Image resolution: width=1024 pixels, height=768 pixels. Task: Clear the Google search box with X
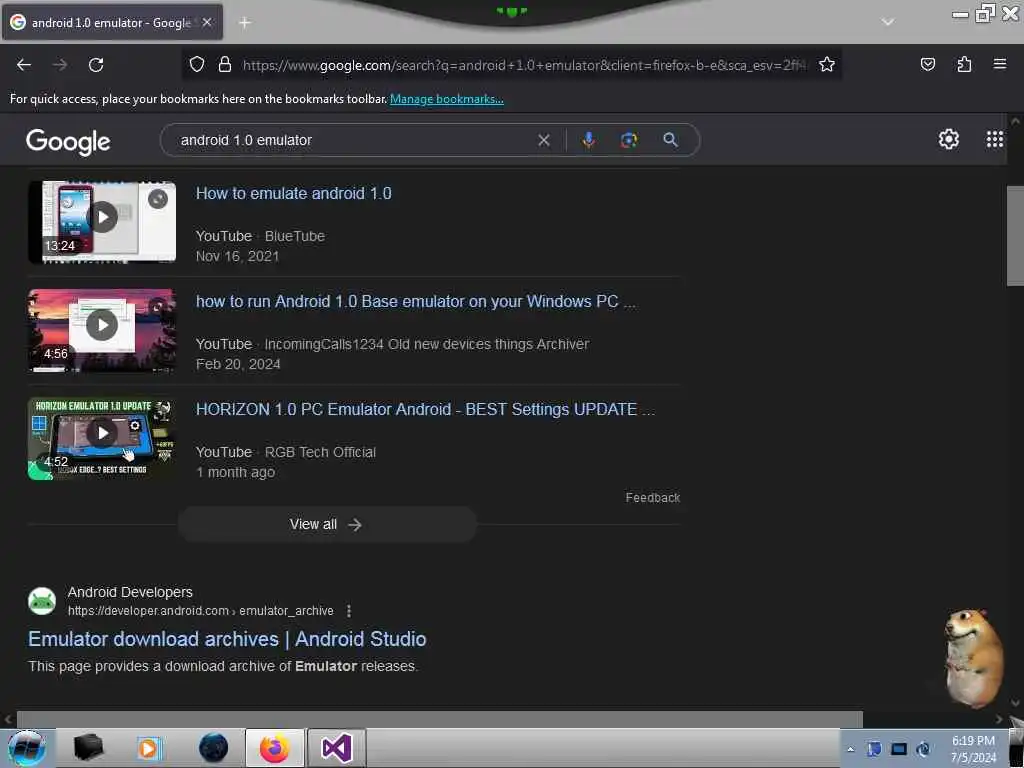[543, 140]
